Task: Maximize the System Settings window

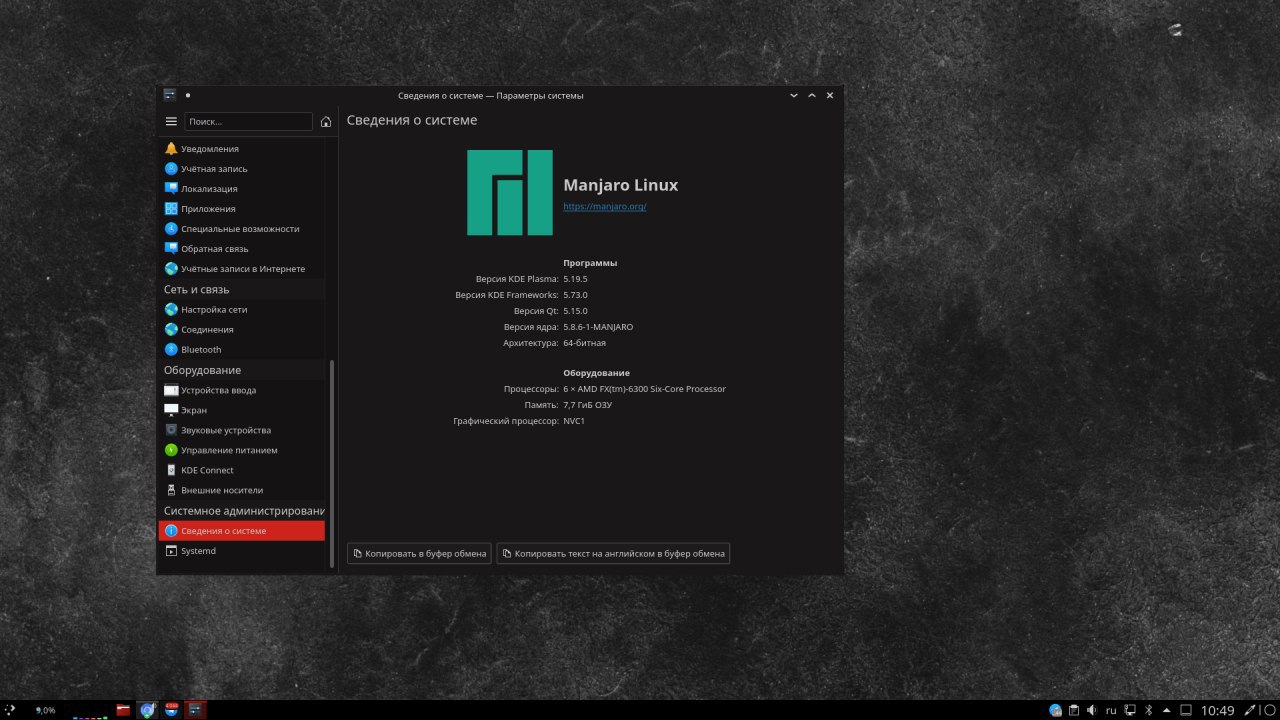Action: 812,95
